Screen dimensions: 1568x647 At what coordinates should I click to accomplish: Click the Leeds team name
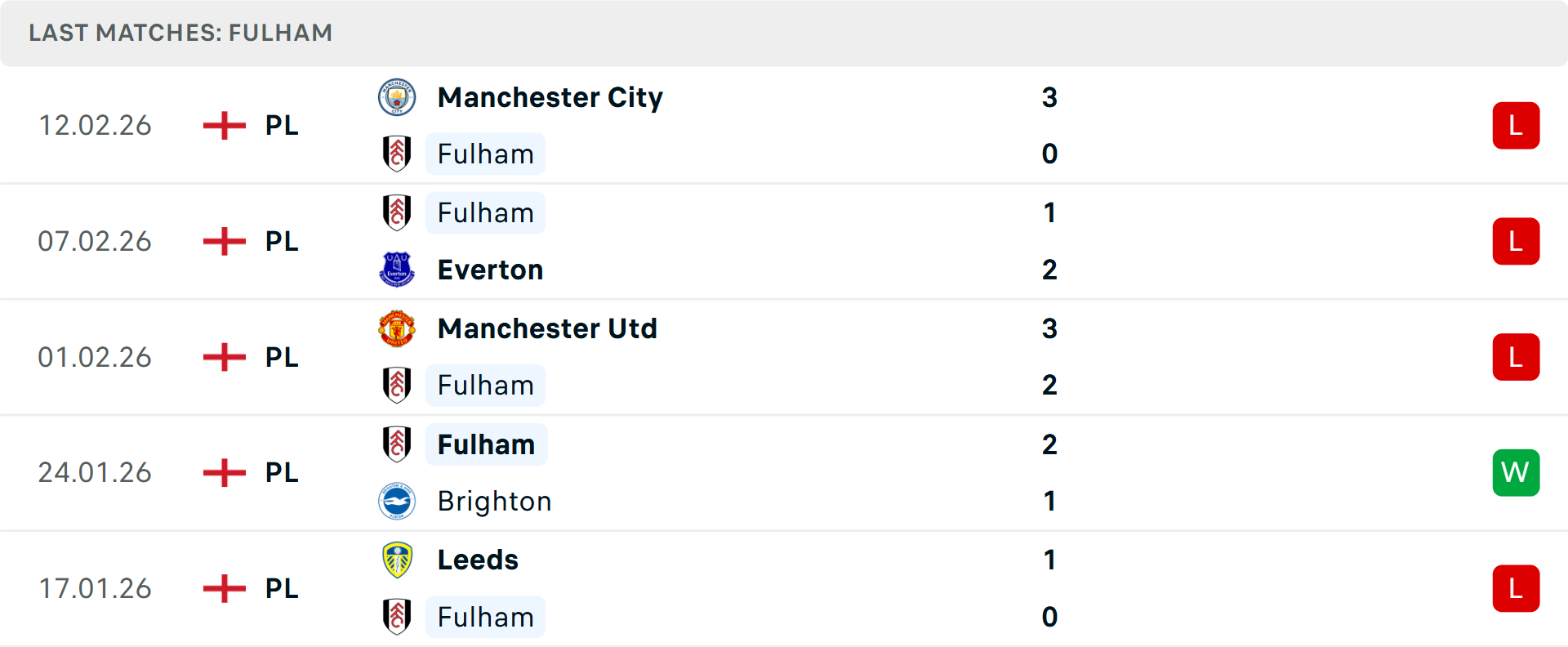click(x=476, y=560)
